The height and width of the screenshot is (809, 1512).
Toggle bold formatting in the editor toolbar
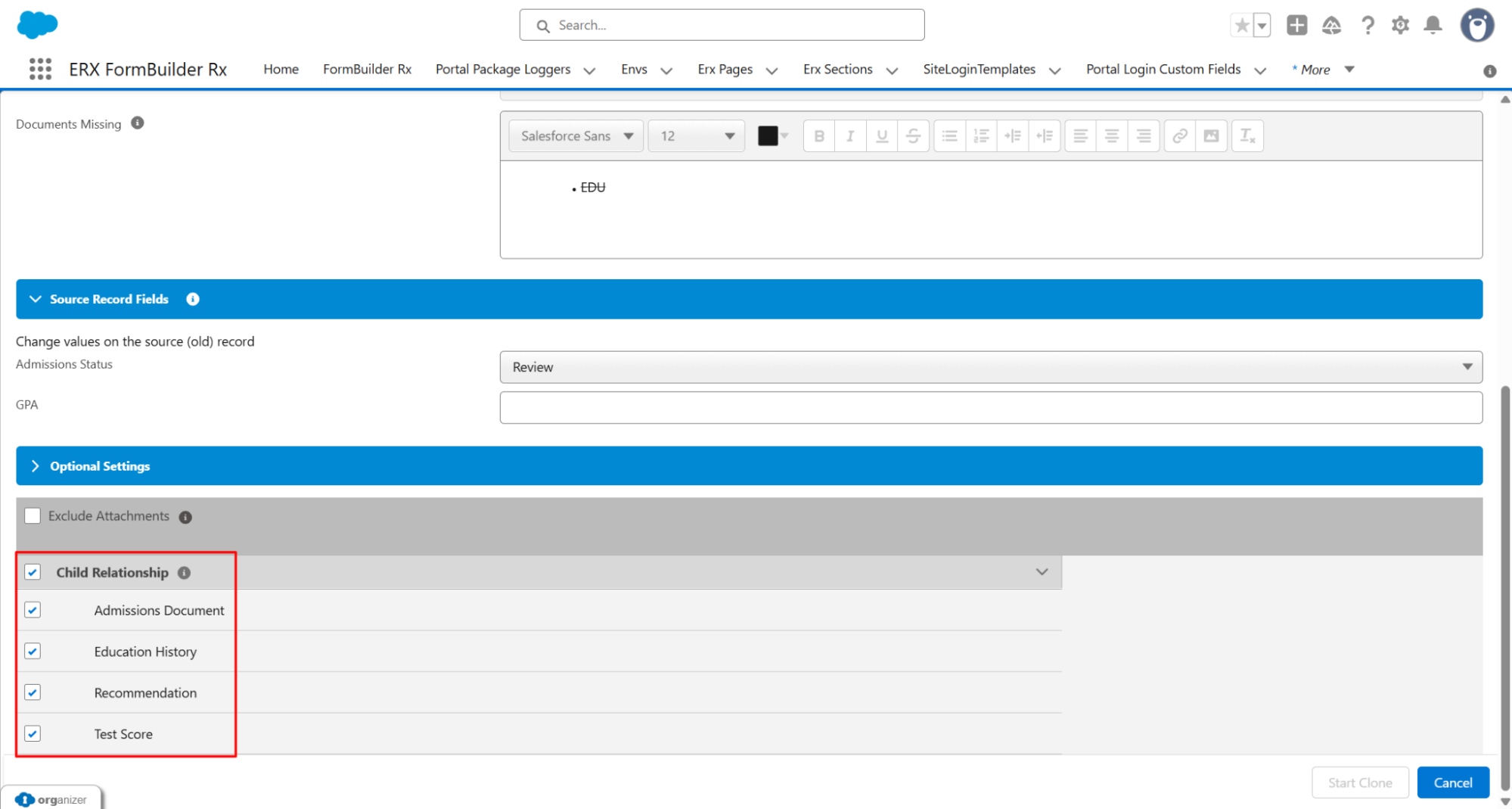[818, 136]
